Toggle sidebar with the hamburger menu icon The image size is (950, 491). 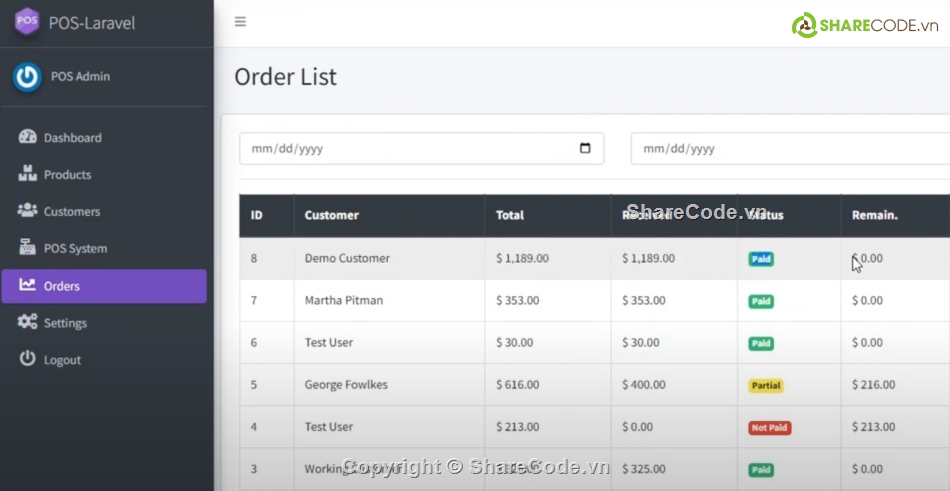coord(240,22)
